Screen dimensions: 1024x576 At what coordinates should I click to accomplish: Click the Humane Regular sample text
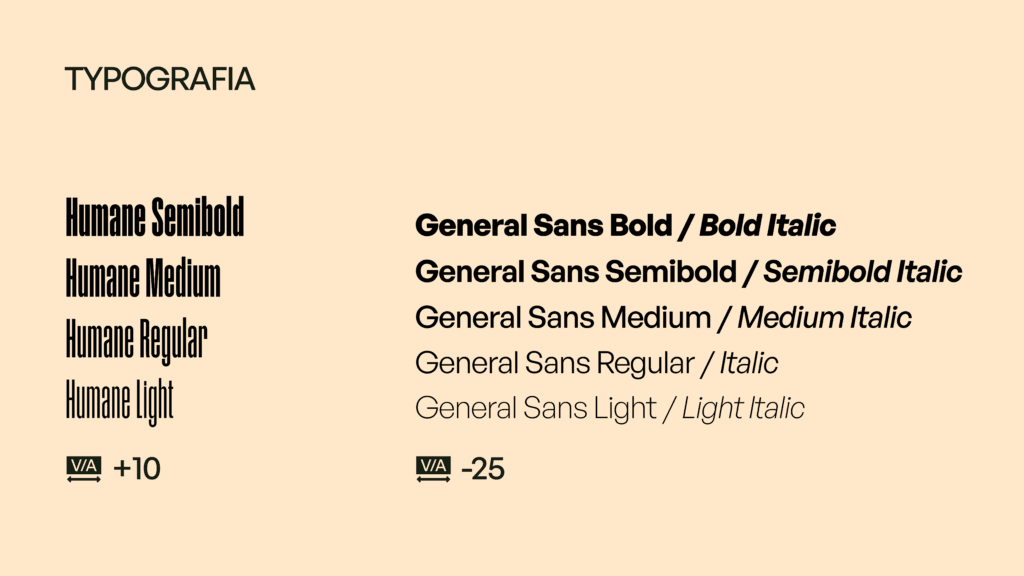[136, 340]
